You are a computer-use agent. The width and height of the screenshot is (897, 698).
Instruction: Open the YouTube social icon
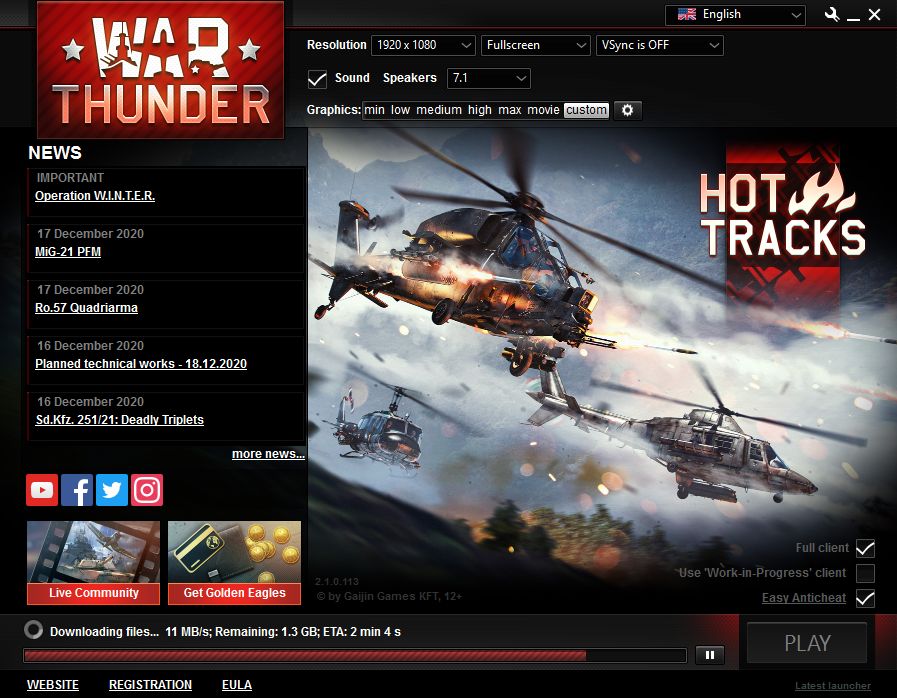pos(42,490)
